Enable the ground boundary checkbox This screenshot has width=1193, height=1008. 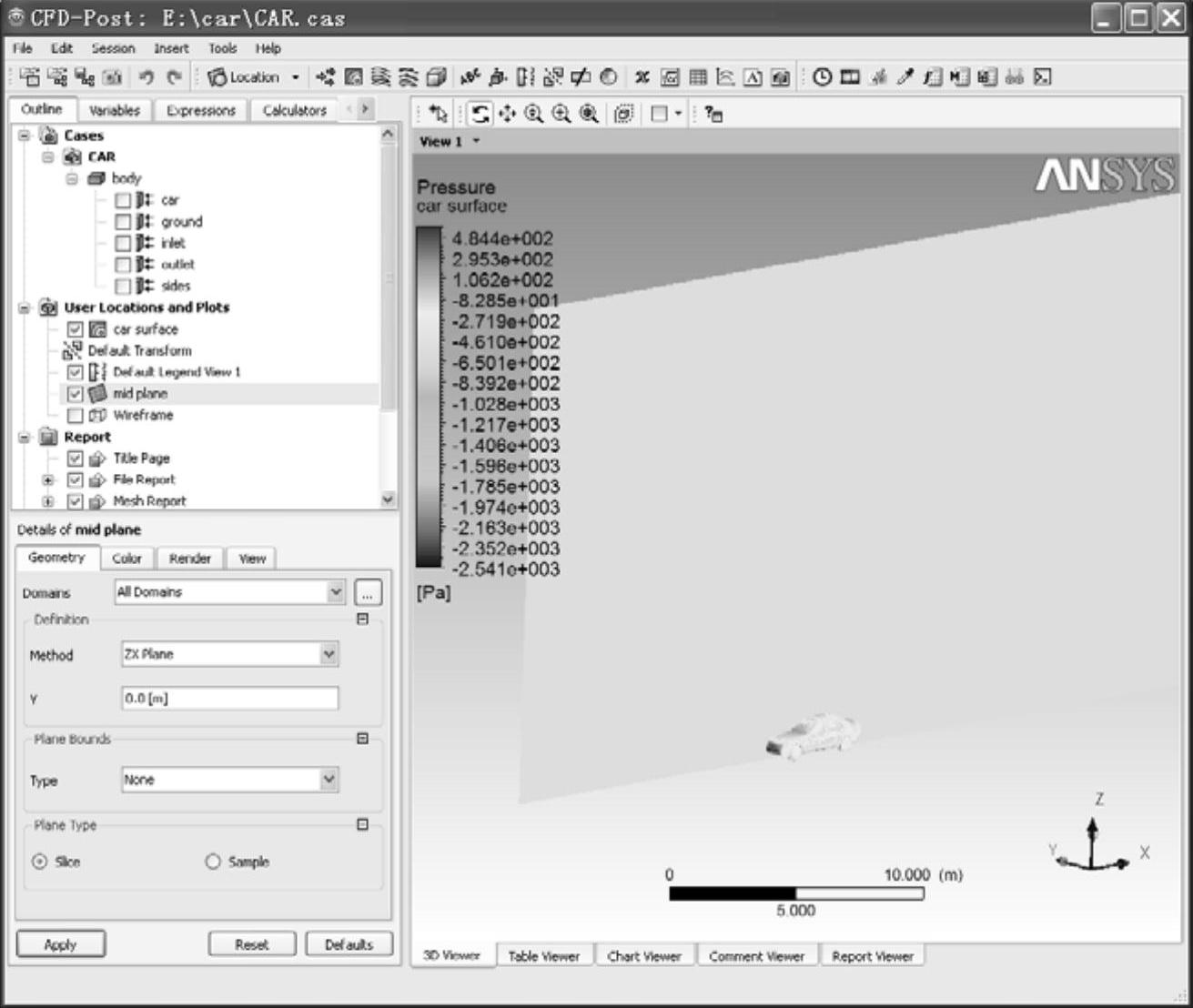123,222
